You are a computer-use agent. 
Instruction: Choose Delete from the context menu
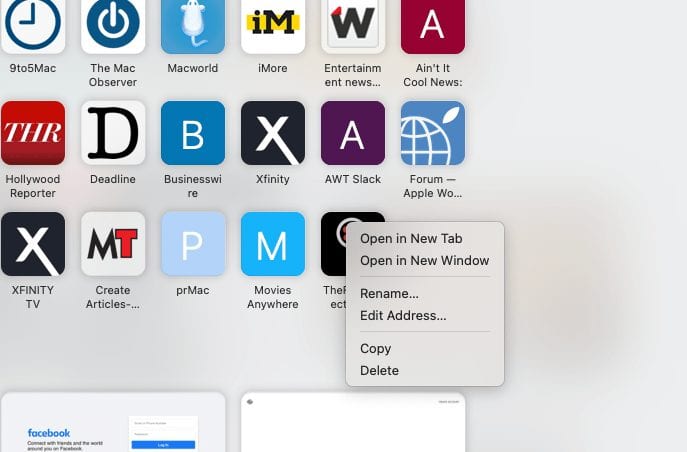379,371
